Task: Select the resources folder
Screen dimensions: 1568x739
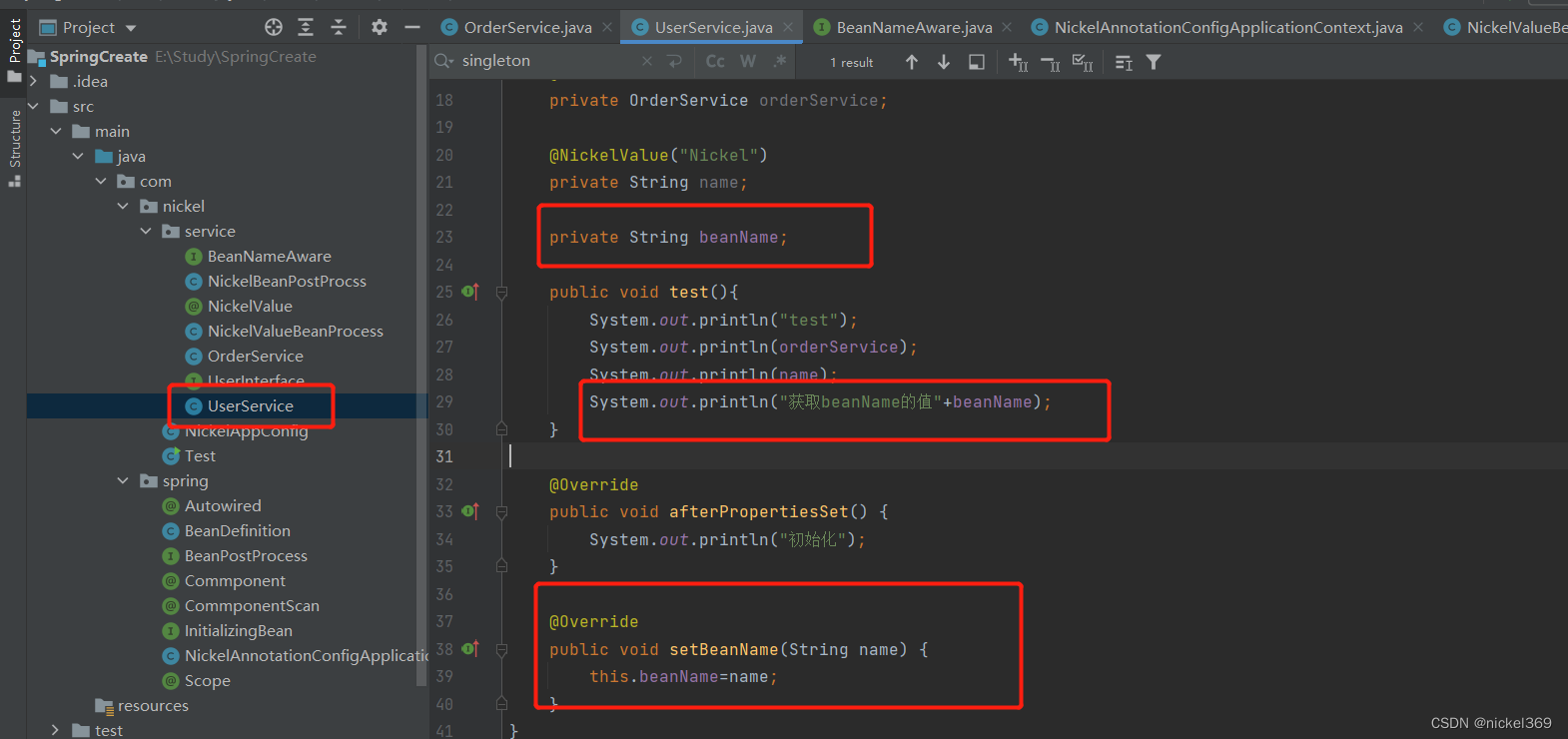Action: click(x=152, y=705)
